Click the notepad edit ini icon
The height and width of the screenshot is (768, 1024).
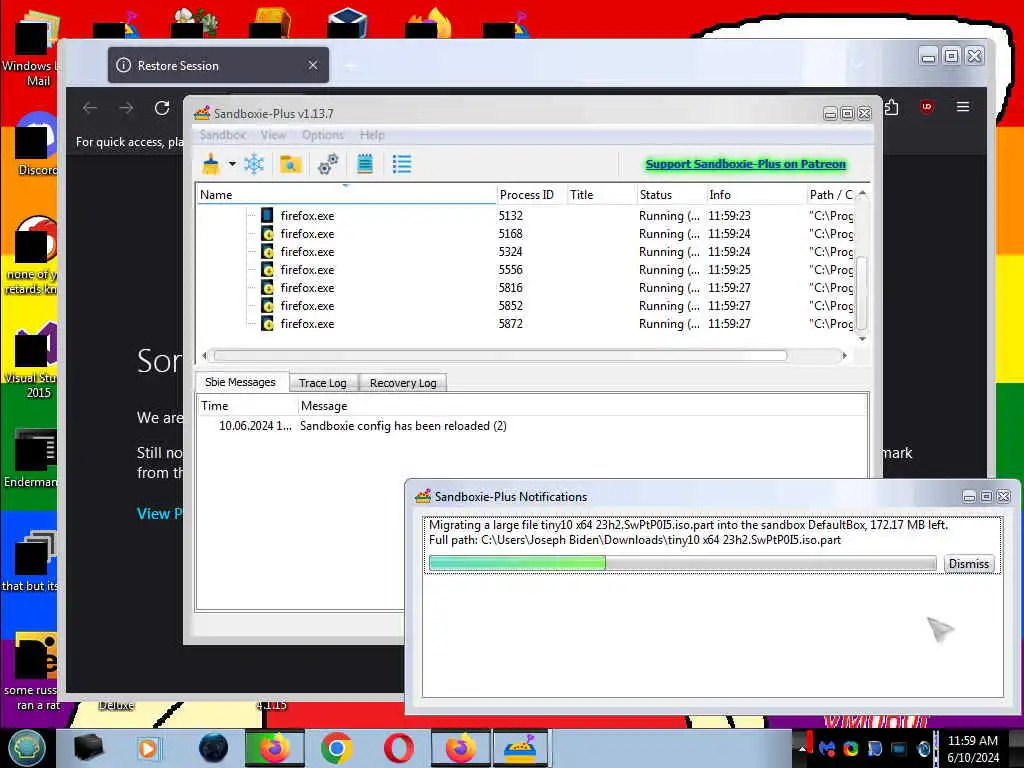point(365,164)
